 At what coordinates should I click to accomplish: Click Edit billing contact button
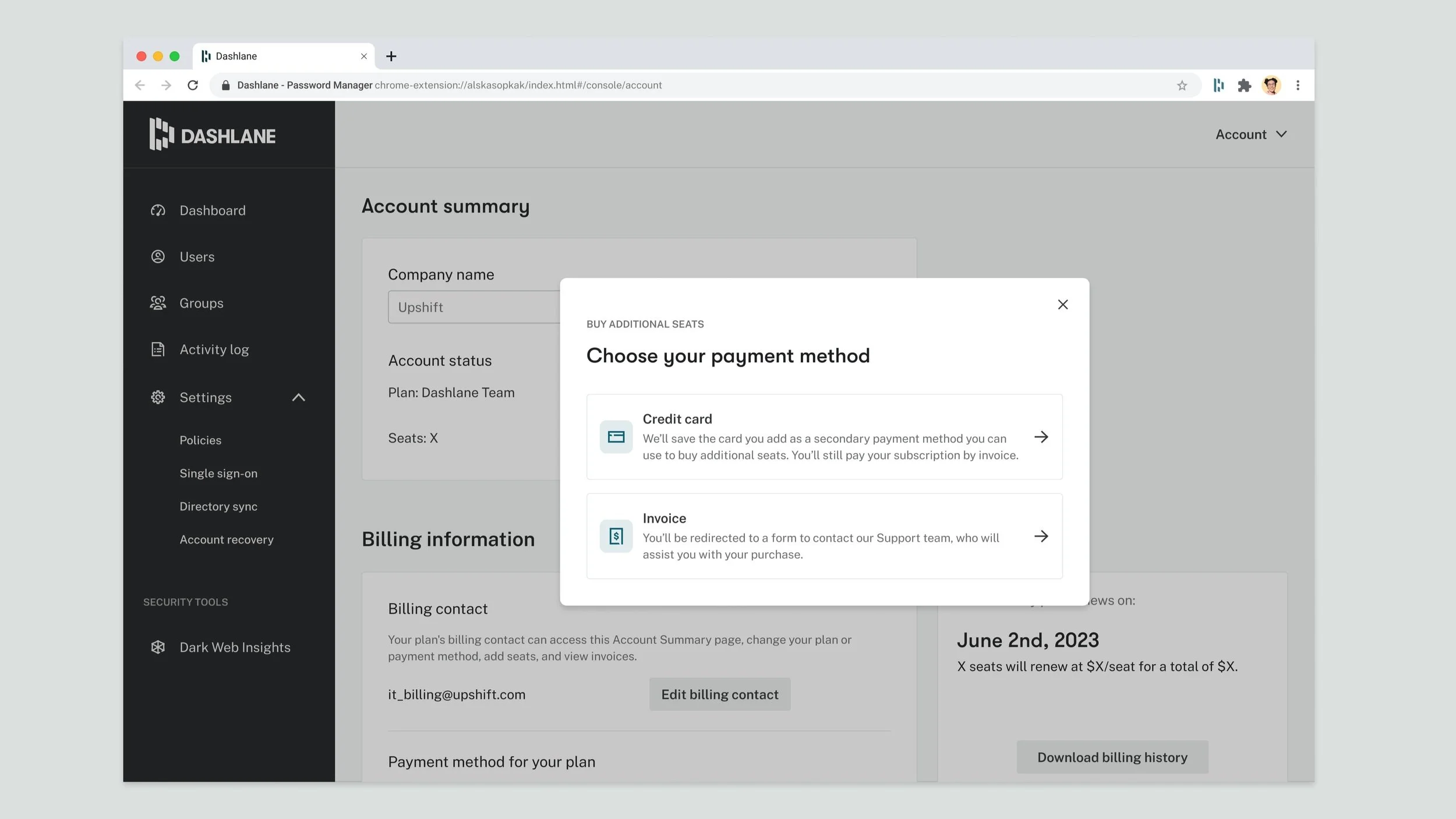(719, 694)
